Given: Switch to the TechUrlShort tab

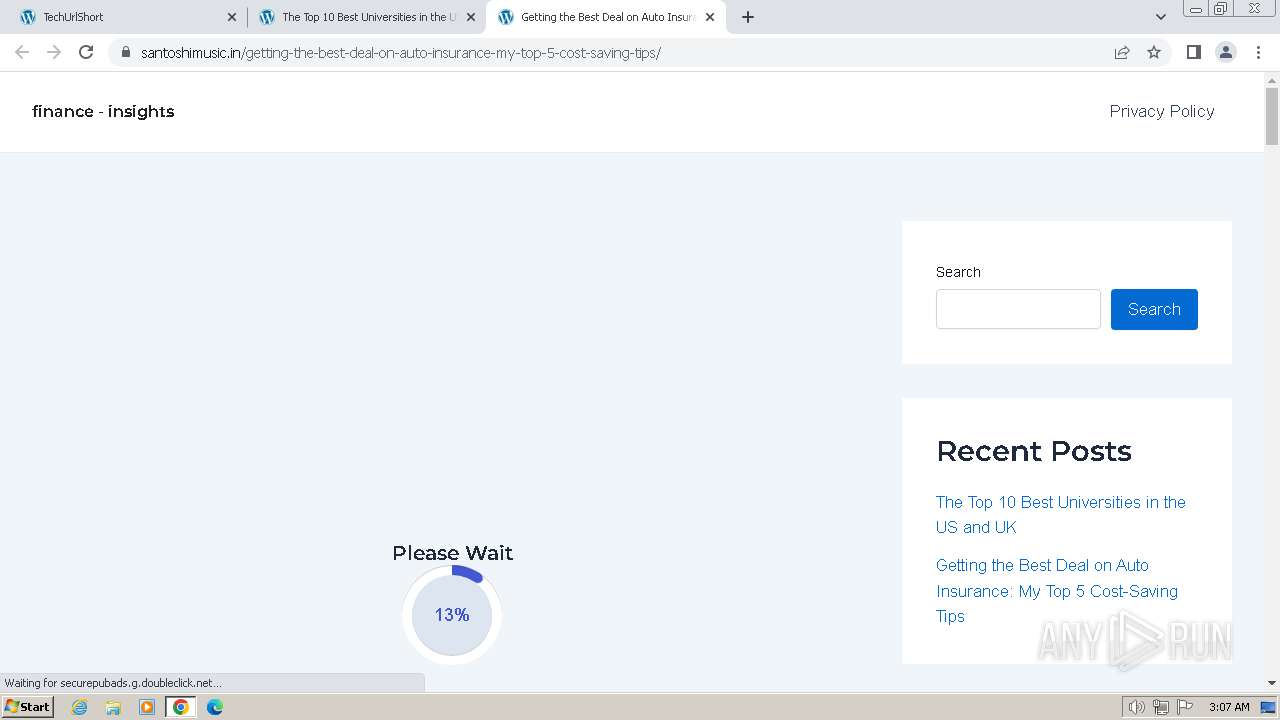Looking at the screenshot, I should click(128, 17).
